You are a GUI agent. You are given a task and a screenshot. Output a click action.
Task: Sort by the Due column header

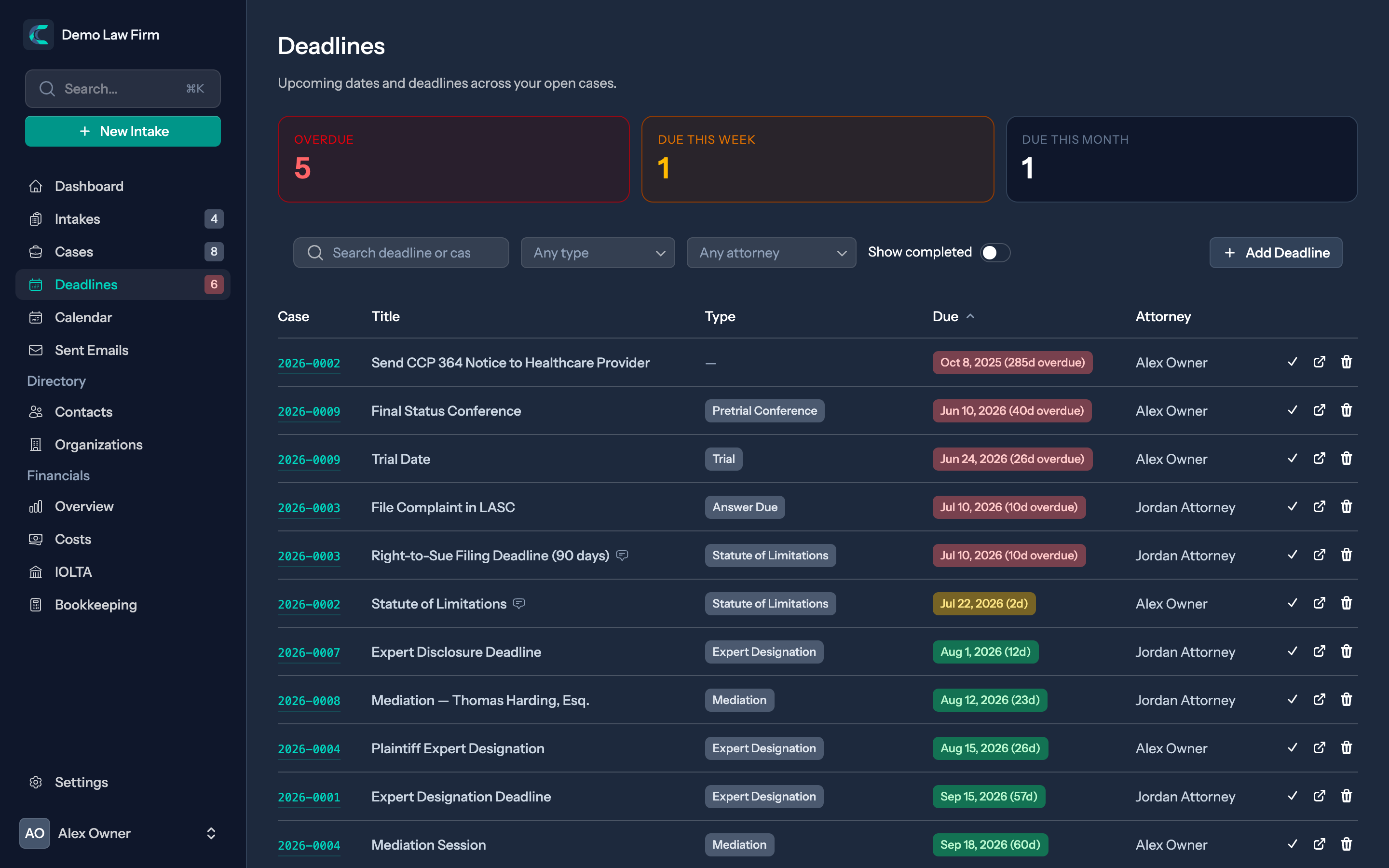pos(953,316)
